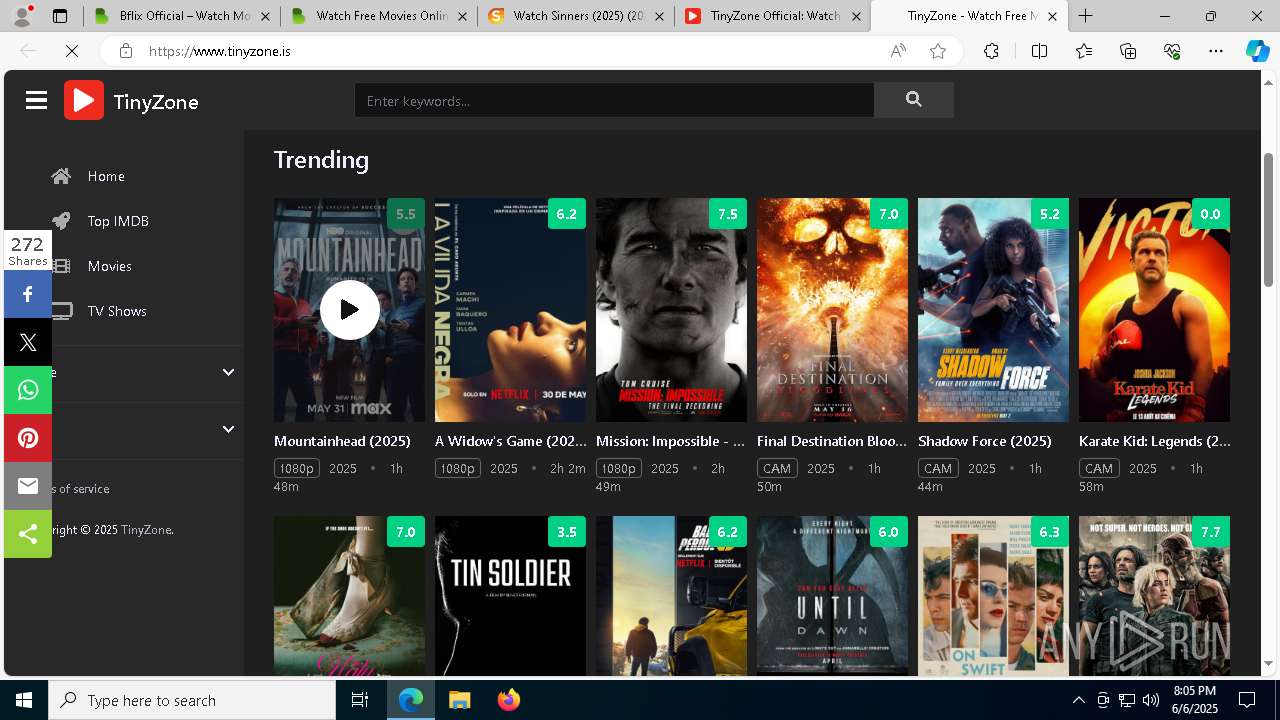Image resolution: width=1280 pixels, height=720 pixels.
Task: Open the Until Dawn poster
Action: pyautogui.click(x=832, y=596)
